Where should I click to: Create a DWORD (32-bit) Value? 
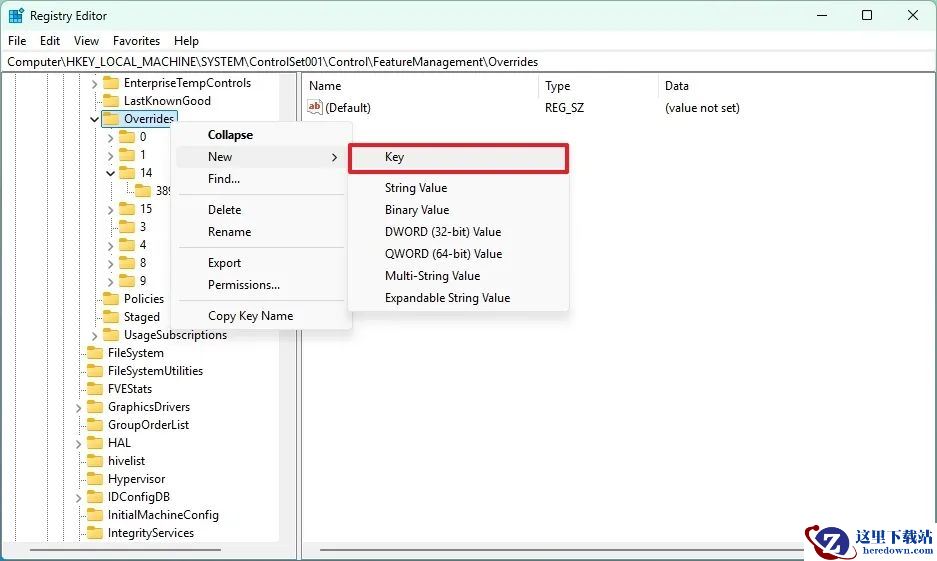pyautogui.click(x=458, y=232)
